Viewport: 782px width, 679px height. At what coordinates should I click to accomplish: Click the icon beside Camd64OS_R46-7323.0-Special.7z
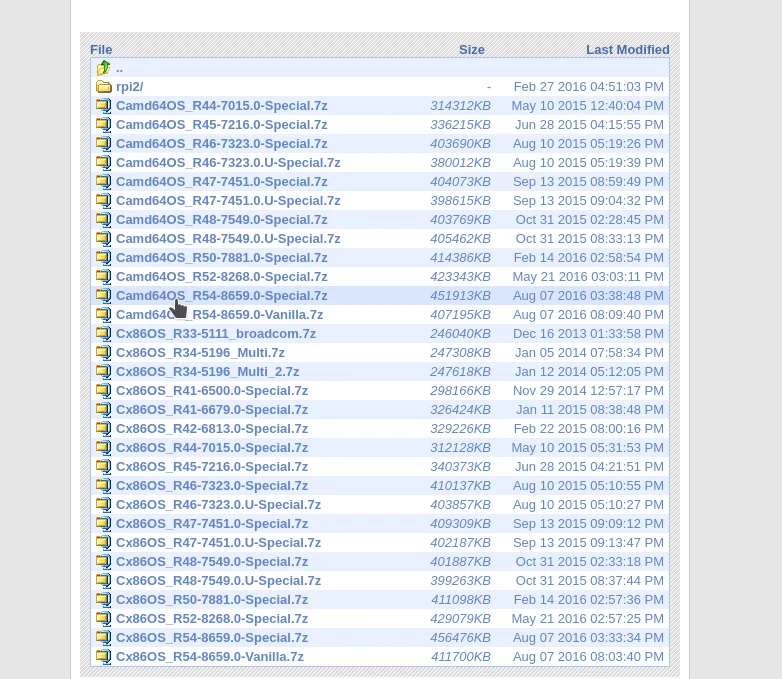click(x=104, y=144)
